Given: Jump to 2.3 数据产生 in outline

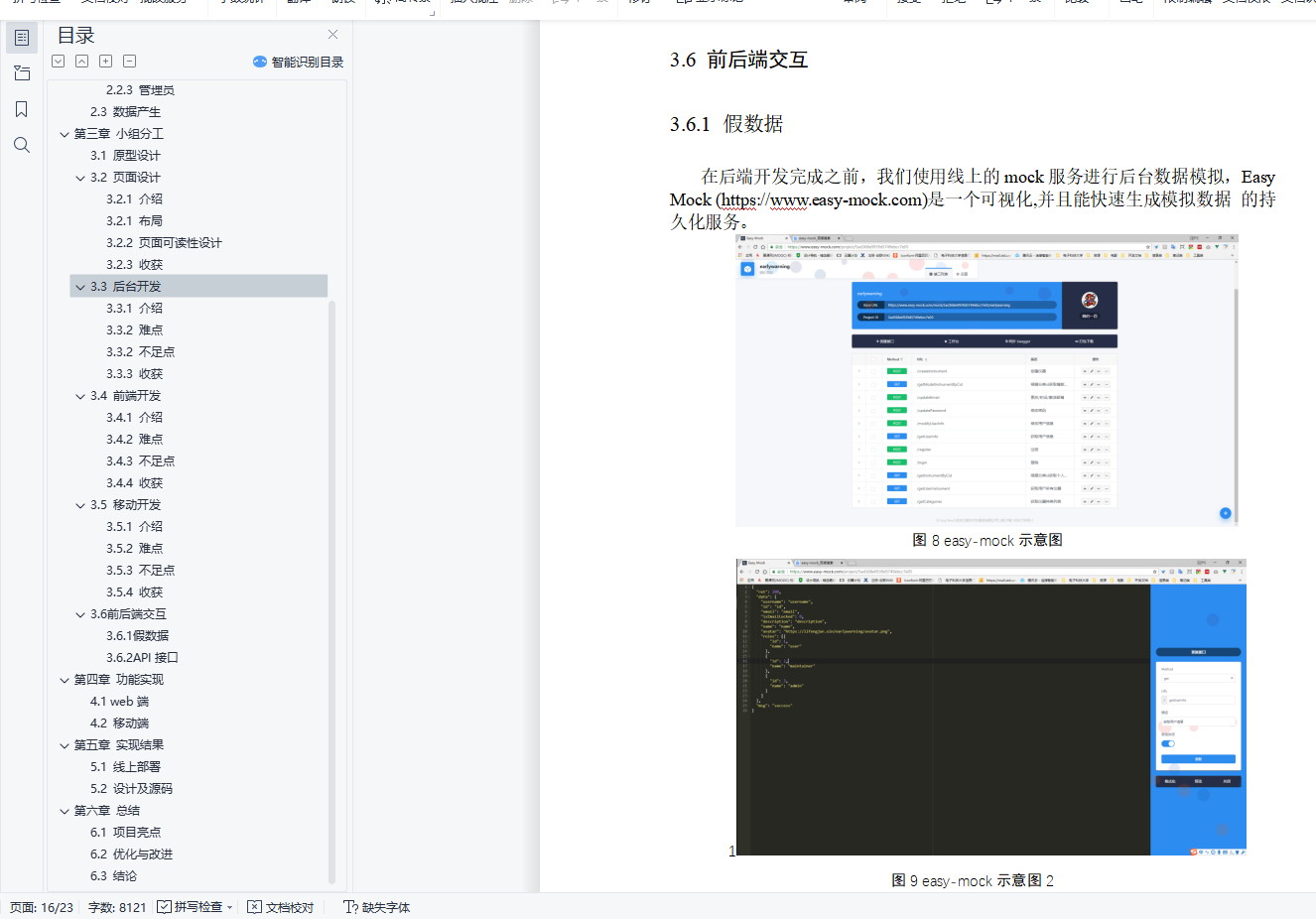Looking at the screenshot, I should [x=125, y=112].
